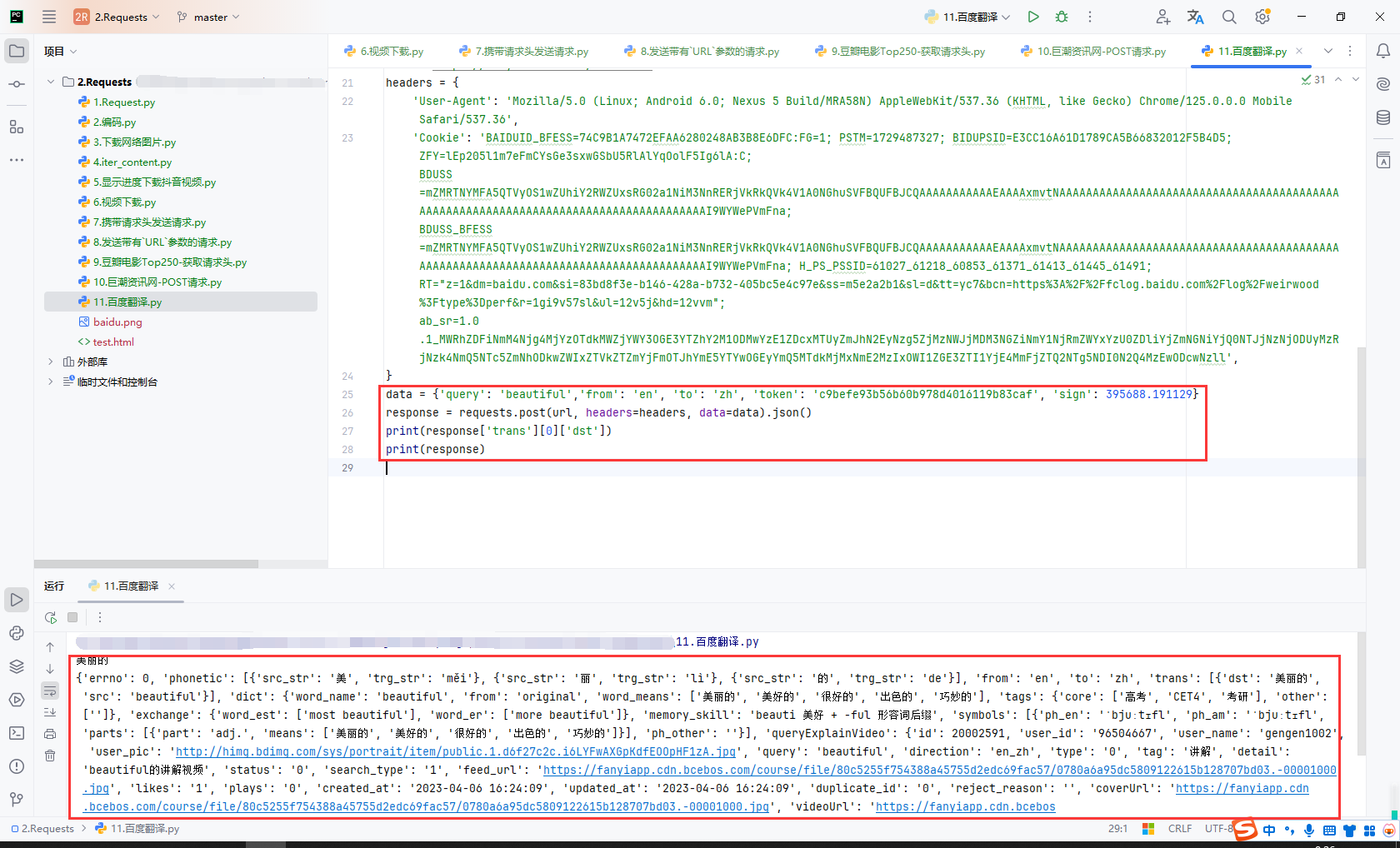
Task: Expand the 外部库 node
Action: pos(51,362)
